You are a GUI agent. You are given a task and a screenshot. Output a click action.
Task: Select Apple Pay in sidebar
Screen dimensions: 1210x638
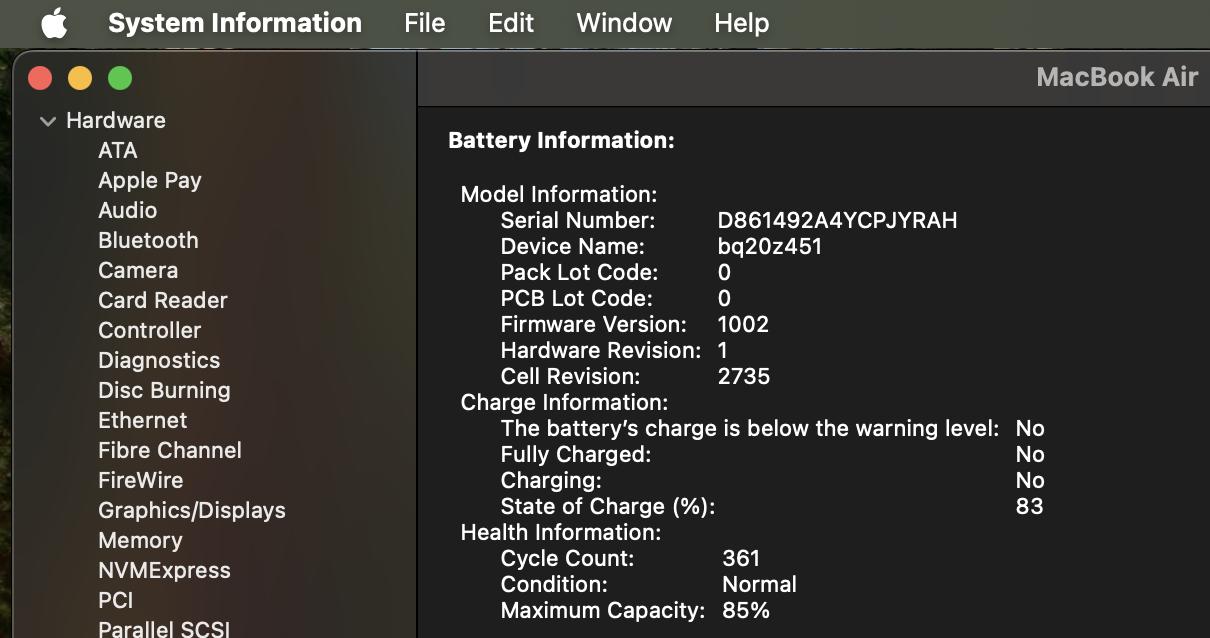[150, 180]
